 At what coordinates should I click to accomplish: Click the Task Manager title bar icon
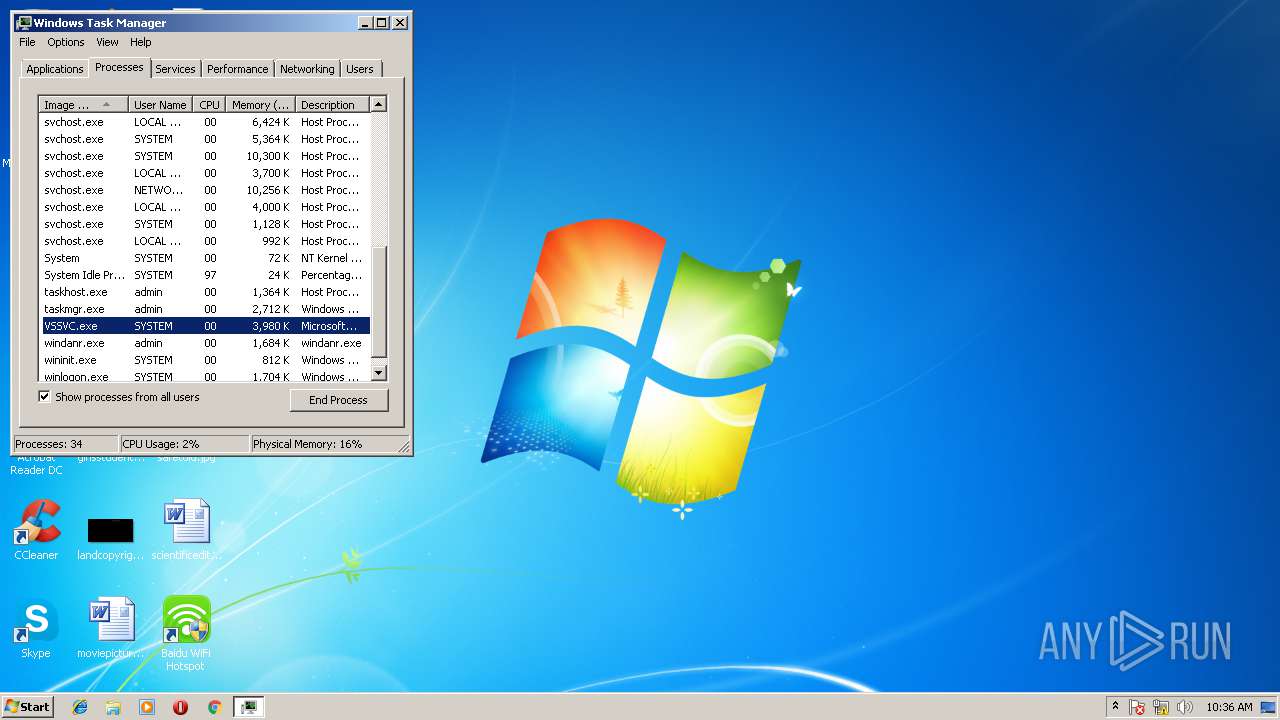pyautogui.click(x=24, y=22)
